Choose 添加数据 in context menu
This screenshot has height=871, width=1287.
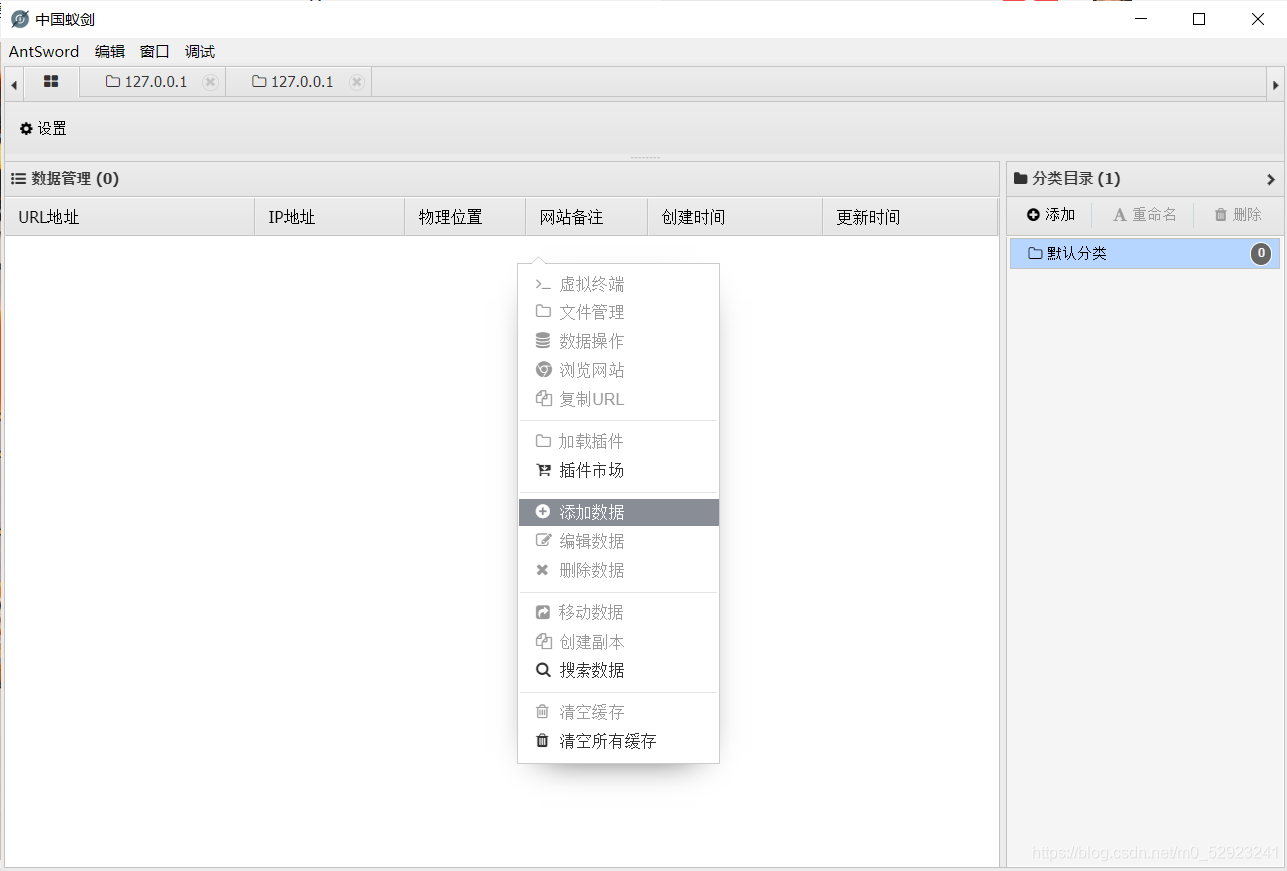pyautogui.click(x=618, y=512)
